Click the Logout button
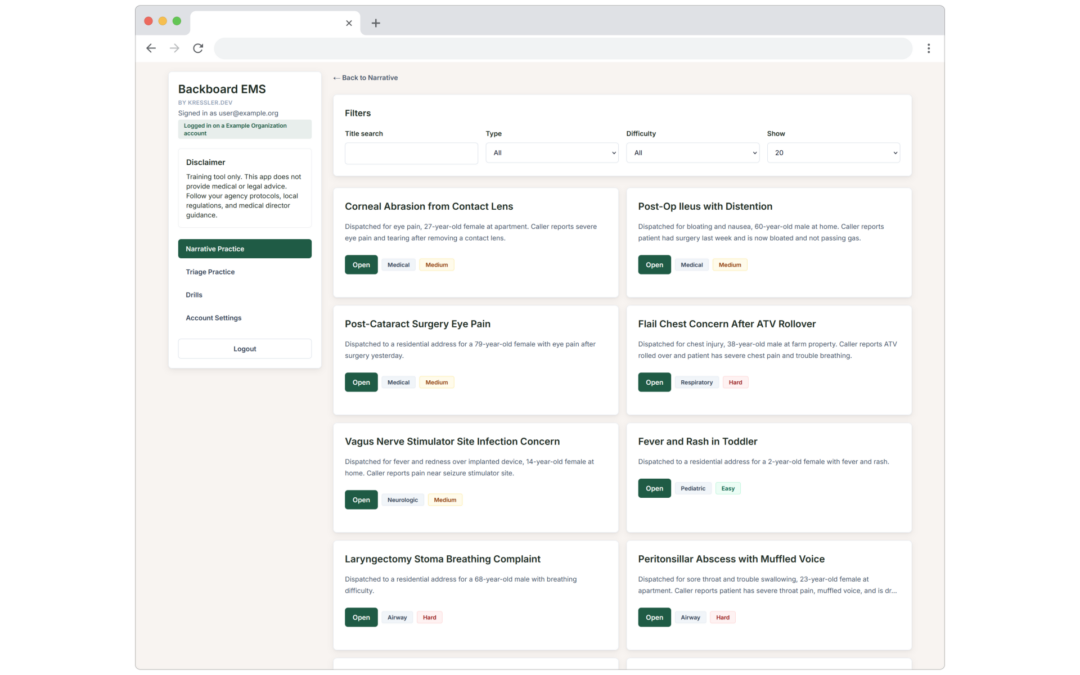1080x675 pixels. coord(245,349)
